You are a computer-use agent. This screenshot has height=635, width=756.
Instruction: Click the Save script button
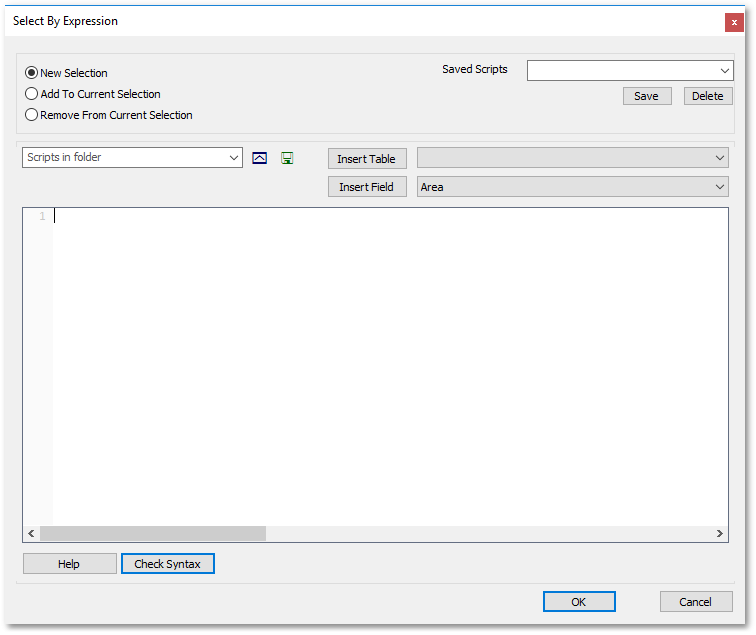tap(647, 96)
